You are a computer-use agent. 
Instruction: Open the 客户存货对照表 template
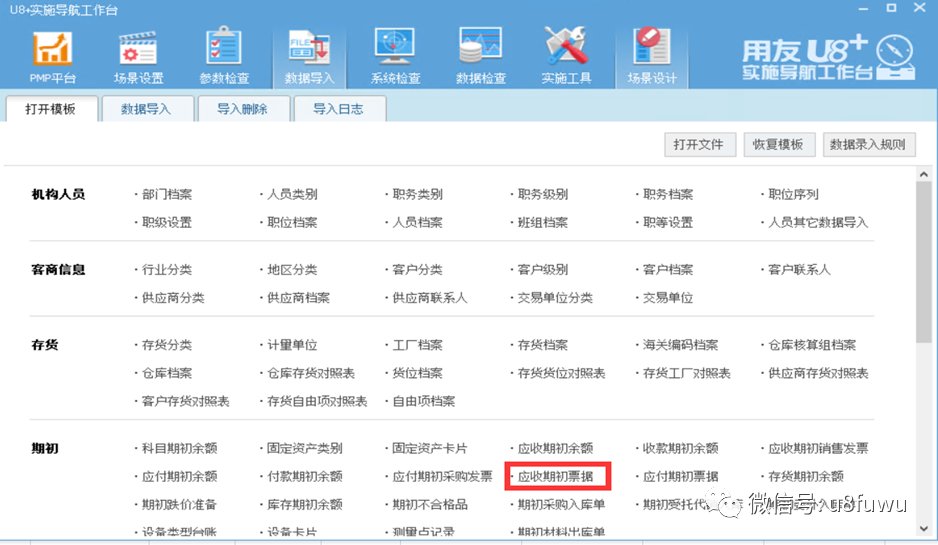[185, 401]
